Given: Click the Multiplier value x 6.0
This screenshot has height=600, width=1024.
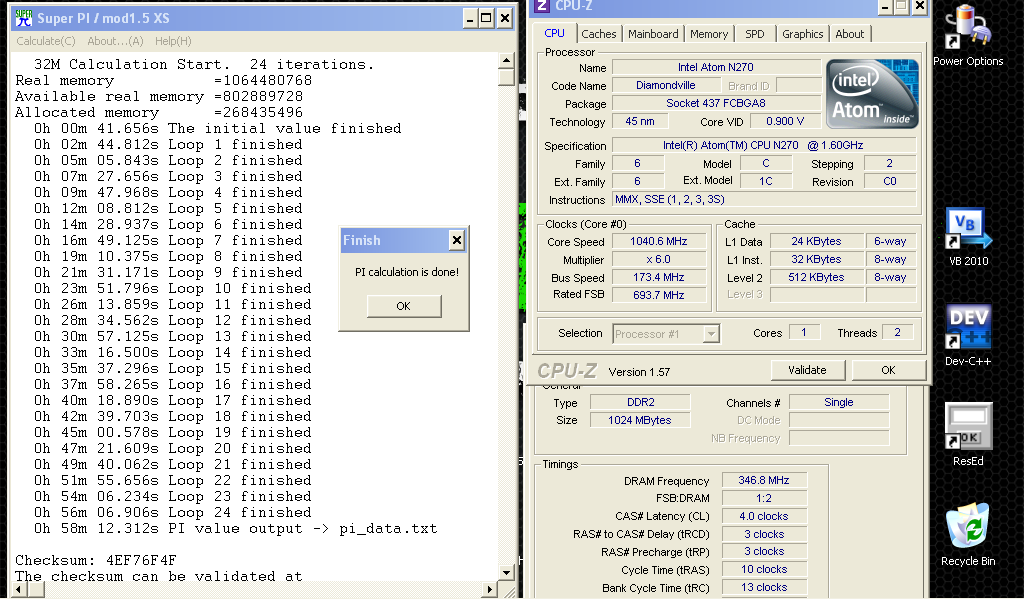Looking at the screenshot, I should click(658, 259).
